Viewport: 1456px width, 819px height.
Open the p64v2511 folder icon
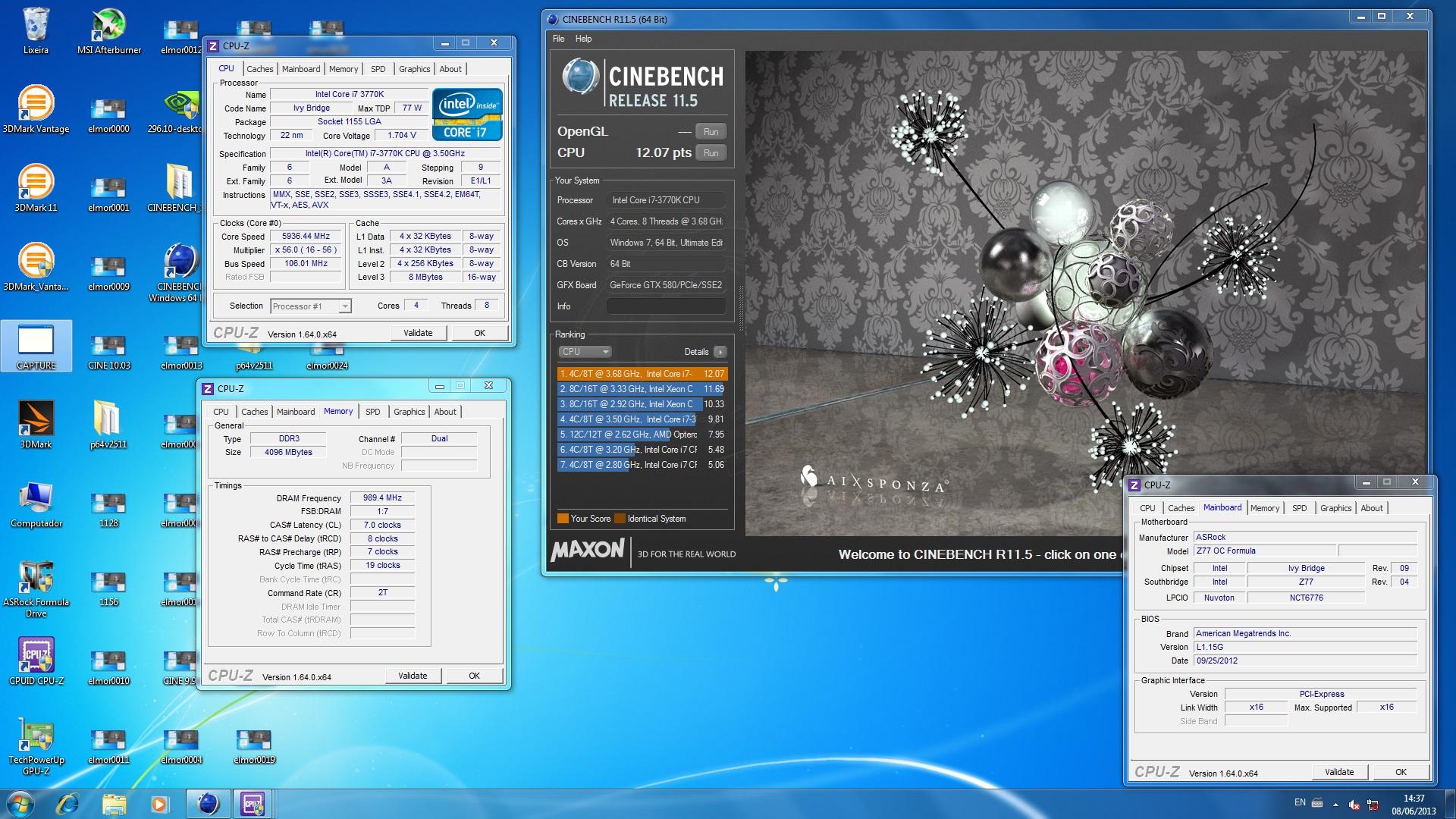pyautogui.click(x=108, y=425)
